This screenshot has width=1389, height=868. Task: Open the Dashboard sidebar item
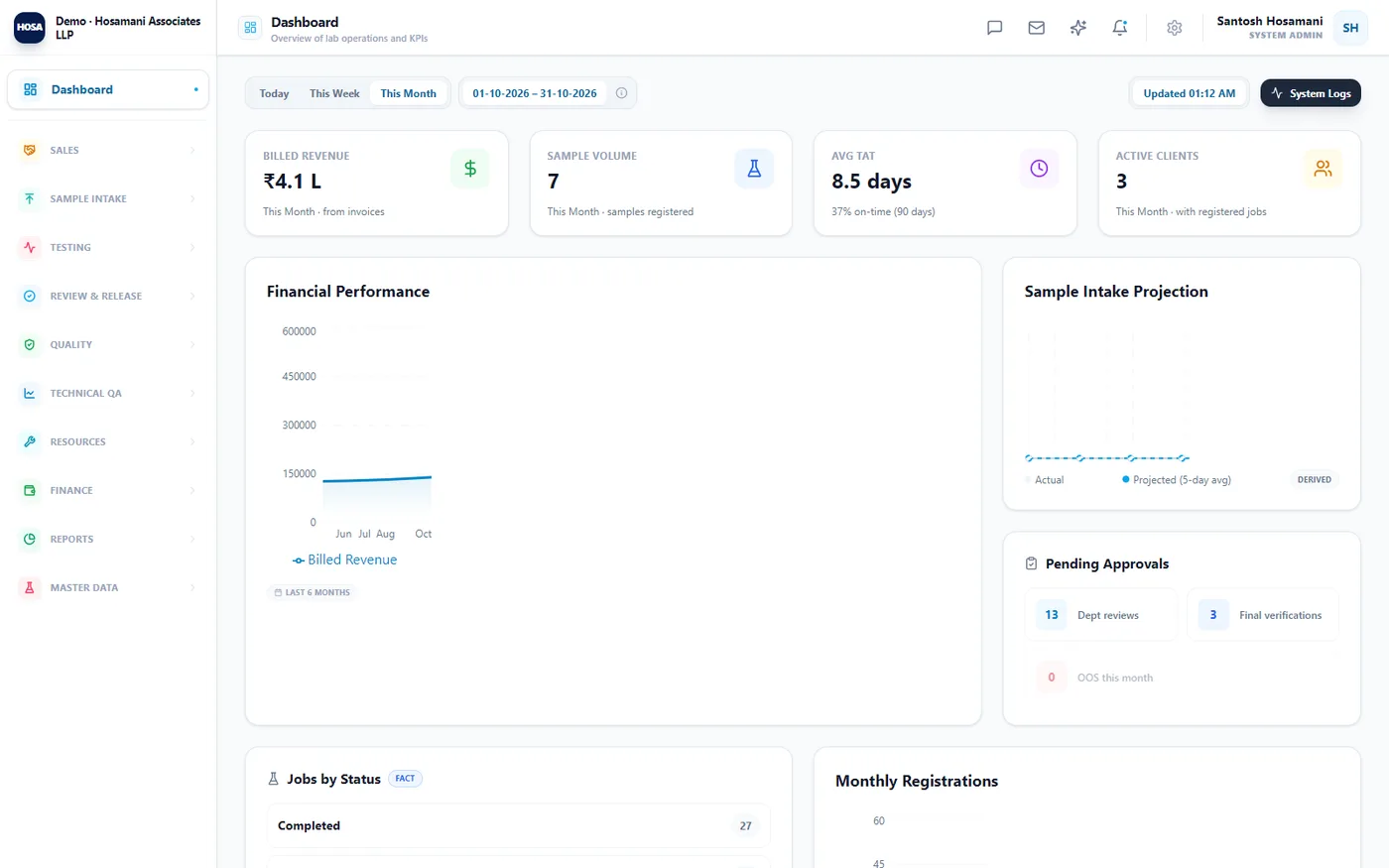point(108,89)
